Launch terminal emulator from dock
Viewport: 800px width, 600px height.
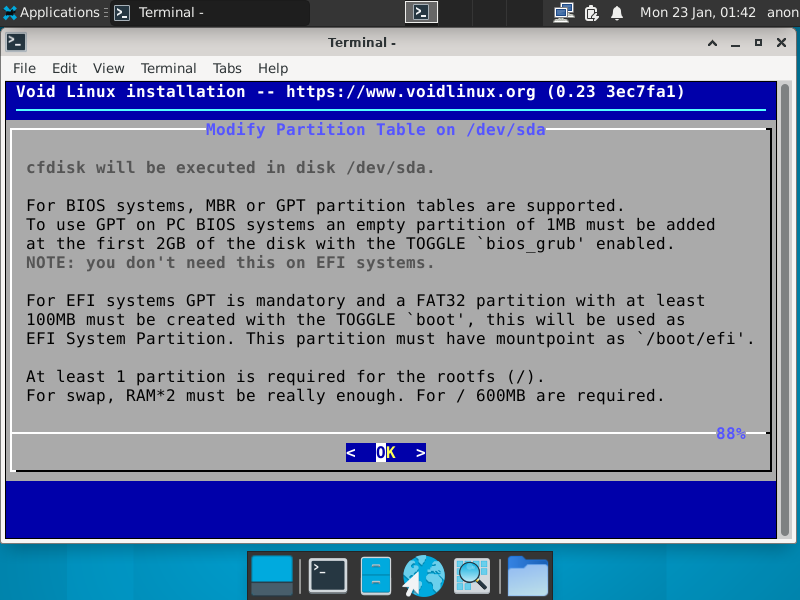coord(328,576)
